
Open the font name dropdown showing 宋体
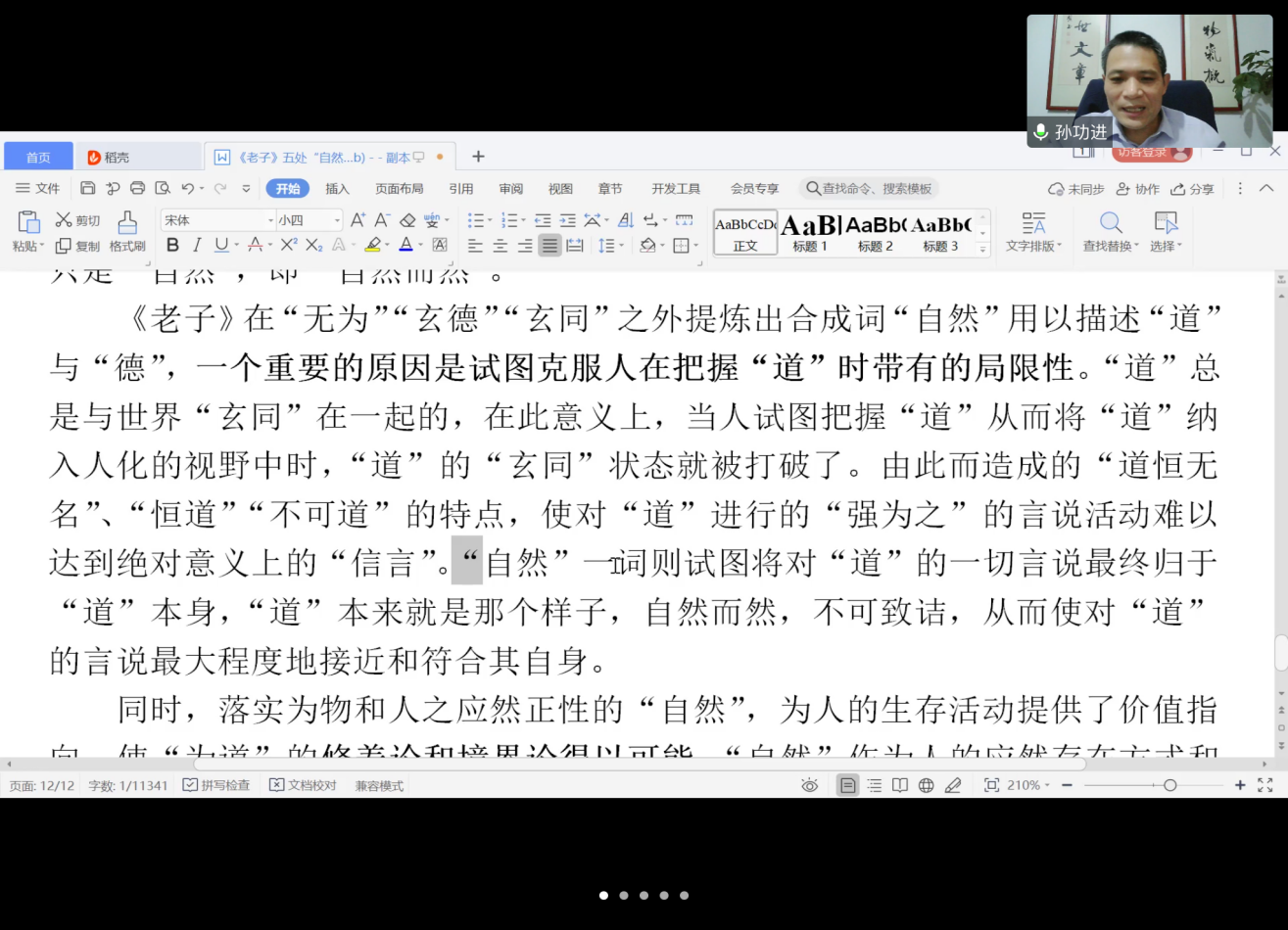(x=219, y=220)
